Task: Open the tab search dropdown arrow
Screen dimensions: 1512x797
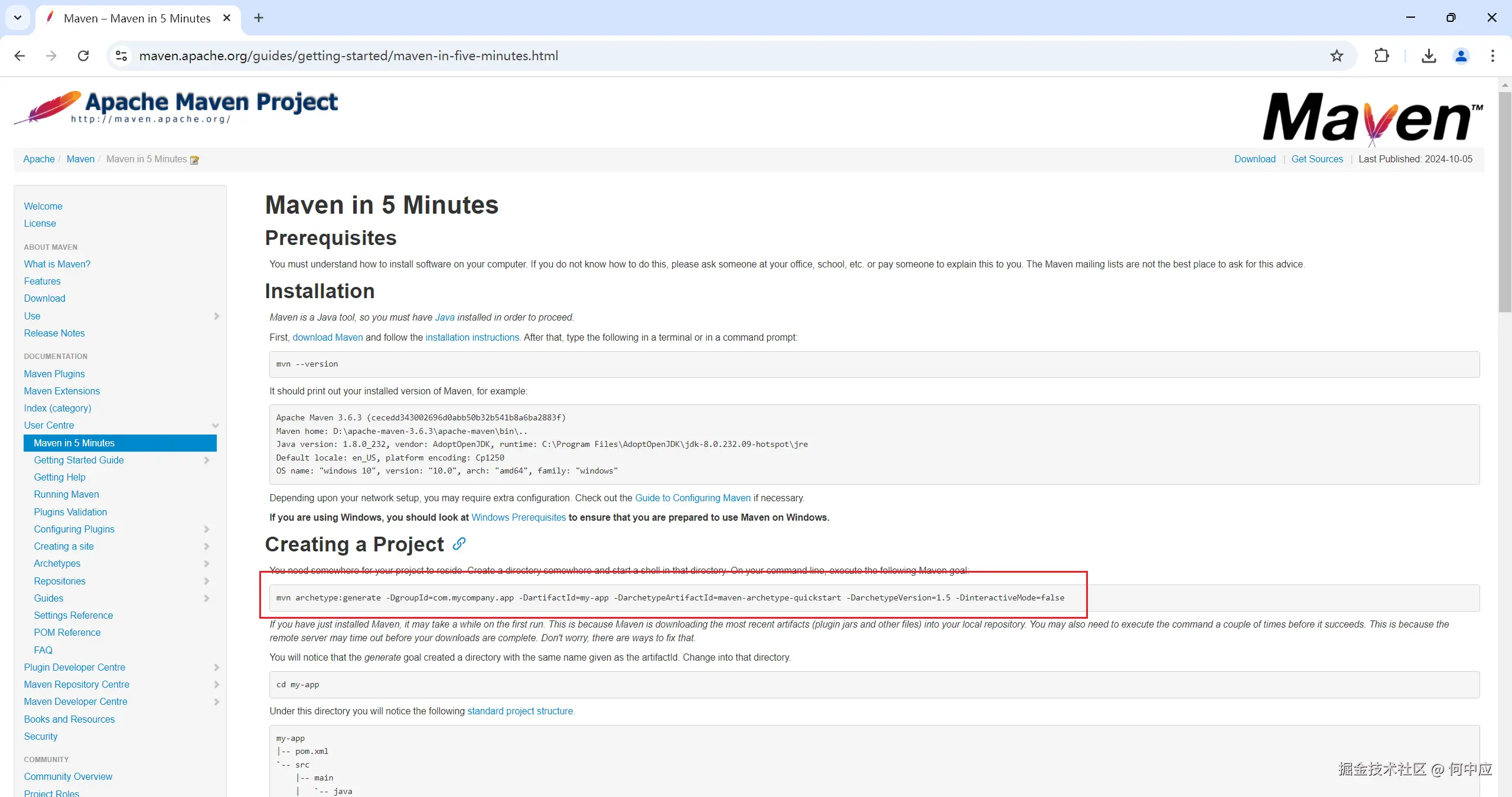Action: click(x=18, y=18)
